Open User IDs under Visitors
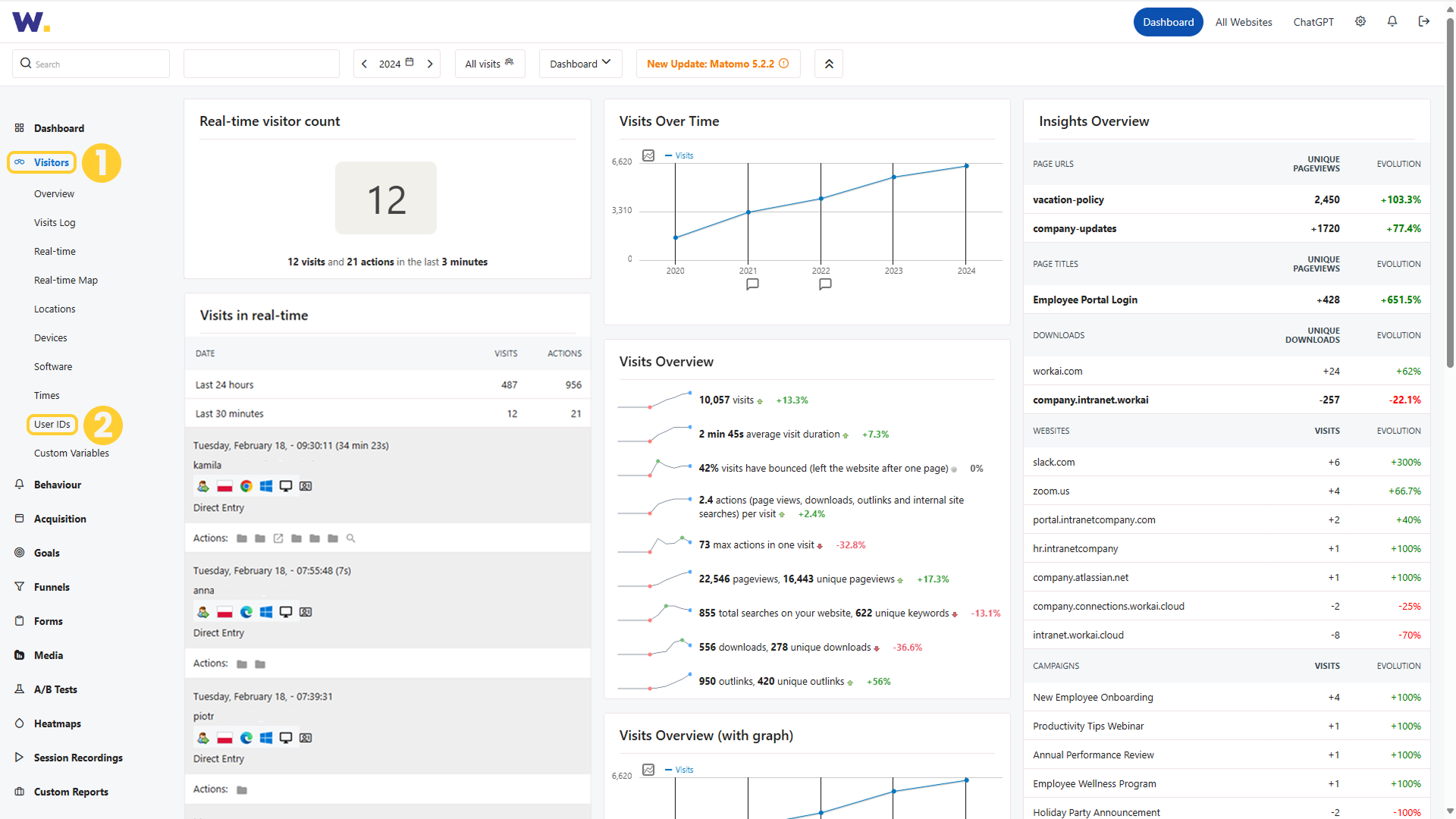This screenshot has height=819, width=1456. 52,424
